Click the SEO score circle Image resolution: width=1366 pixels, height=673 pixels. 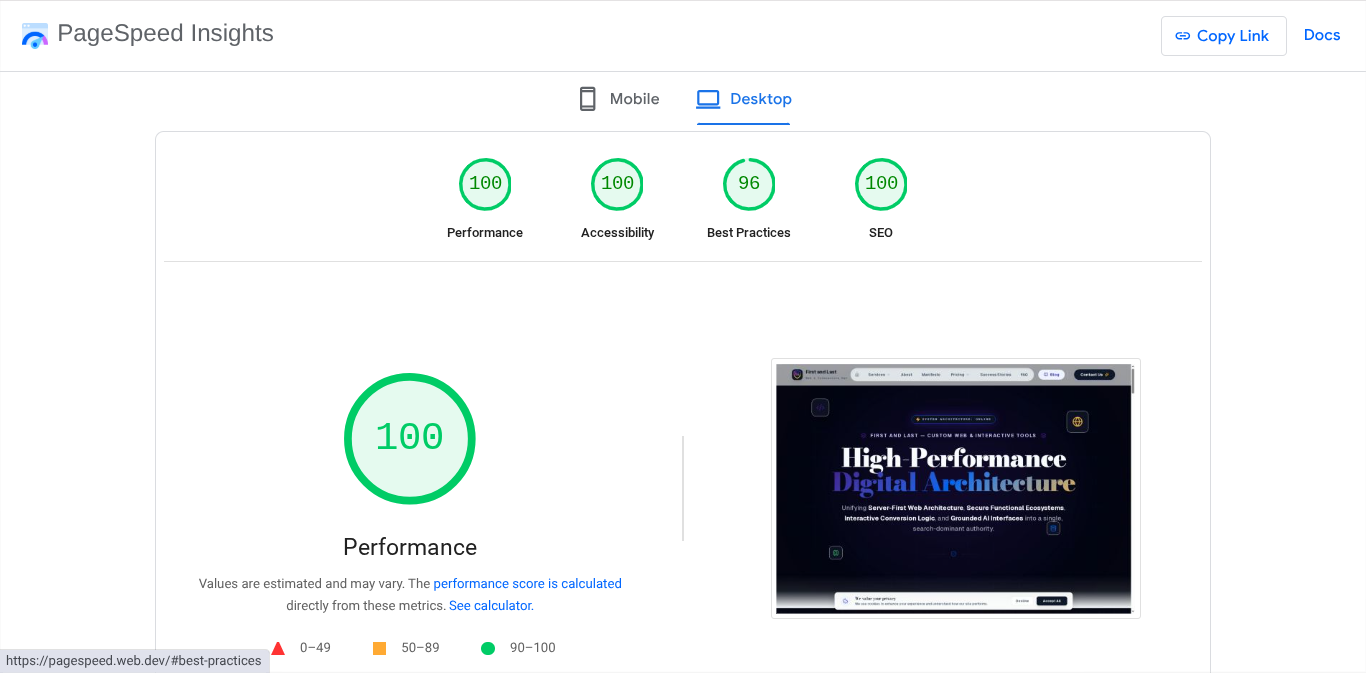coord(881,184)
